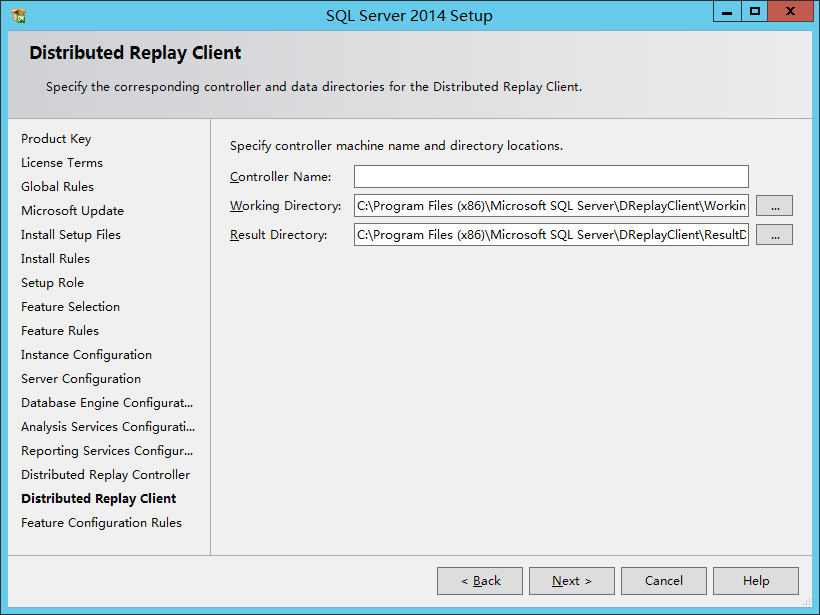This screenshot has height=615, width=820.
Task: Browse for the Result Directory folder
Action: coord(775,235)
